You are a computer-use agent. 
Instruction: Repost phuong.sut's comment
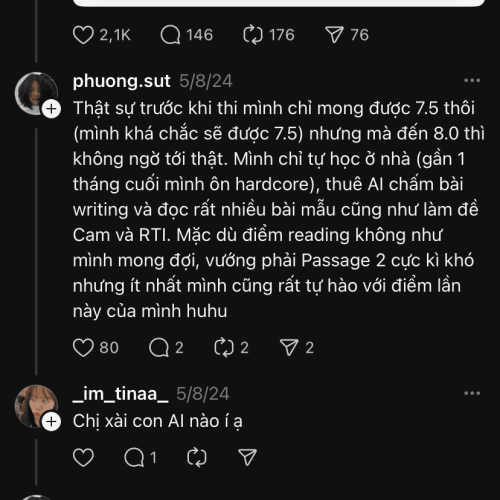pyautogui.click(x=224, y=348)
